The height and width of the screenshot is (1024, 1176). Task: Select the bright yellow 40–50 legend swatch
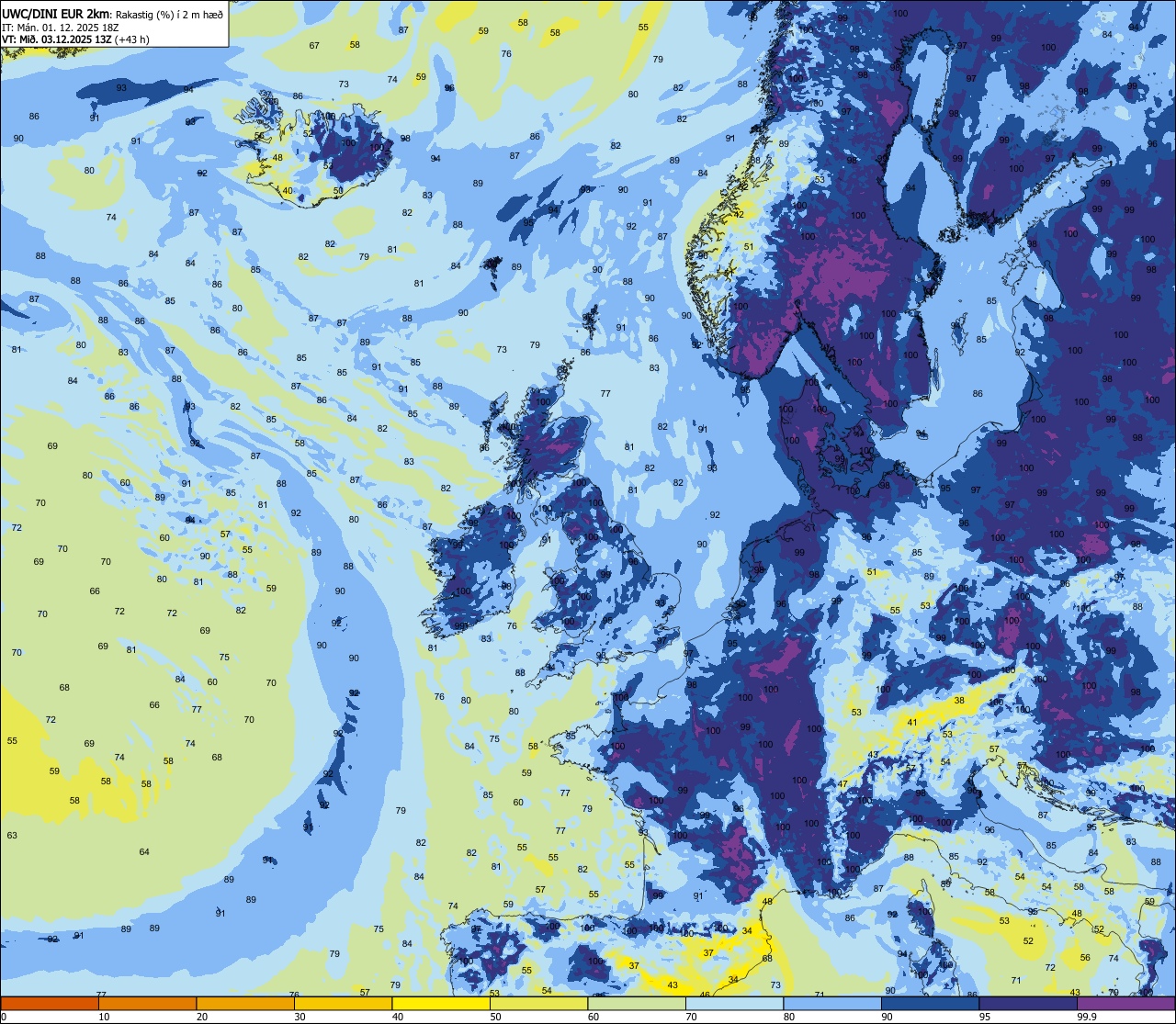(441, 1003)
